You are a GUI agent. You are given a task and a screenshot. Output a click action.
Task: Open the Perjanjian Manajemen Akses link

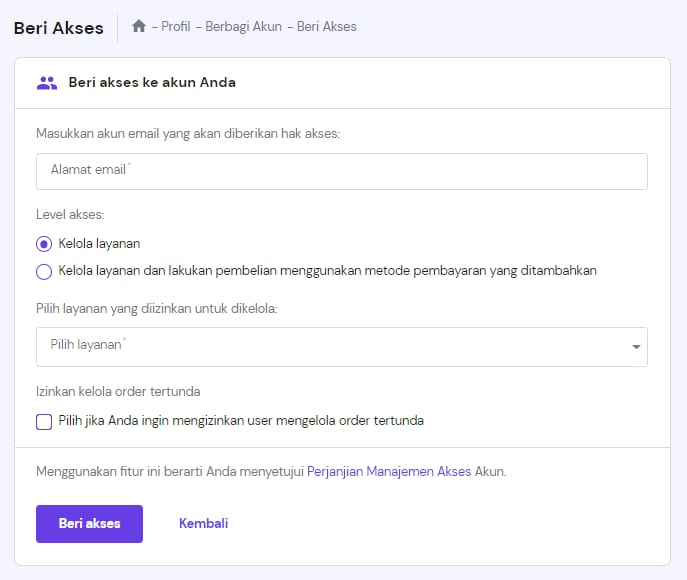tap(389, 471)
